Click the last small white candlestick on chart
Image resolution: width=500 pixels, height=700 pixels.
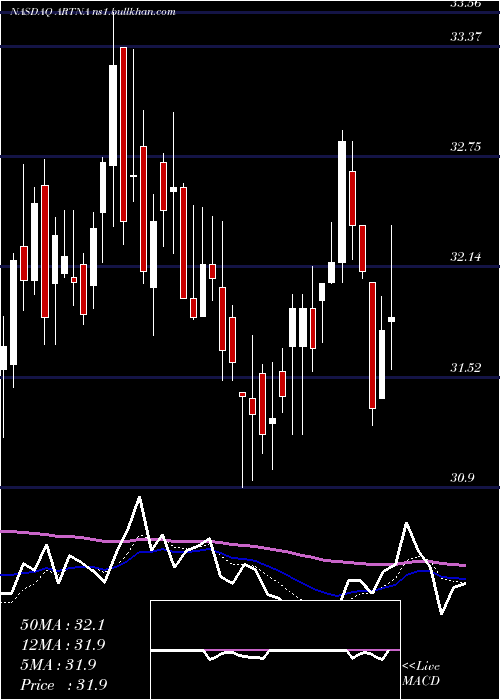[392, 319]
